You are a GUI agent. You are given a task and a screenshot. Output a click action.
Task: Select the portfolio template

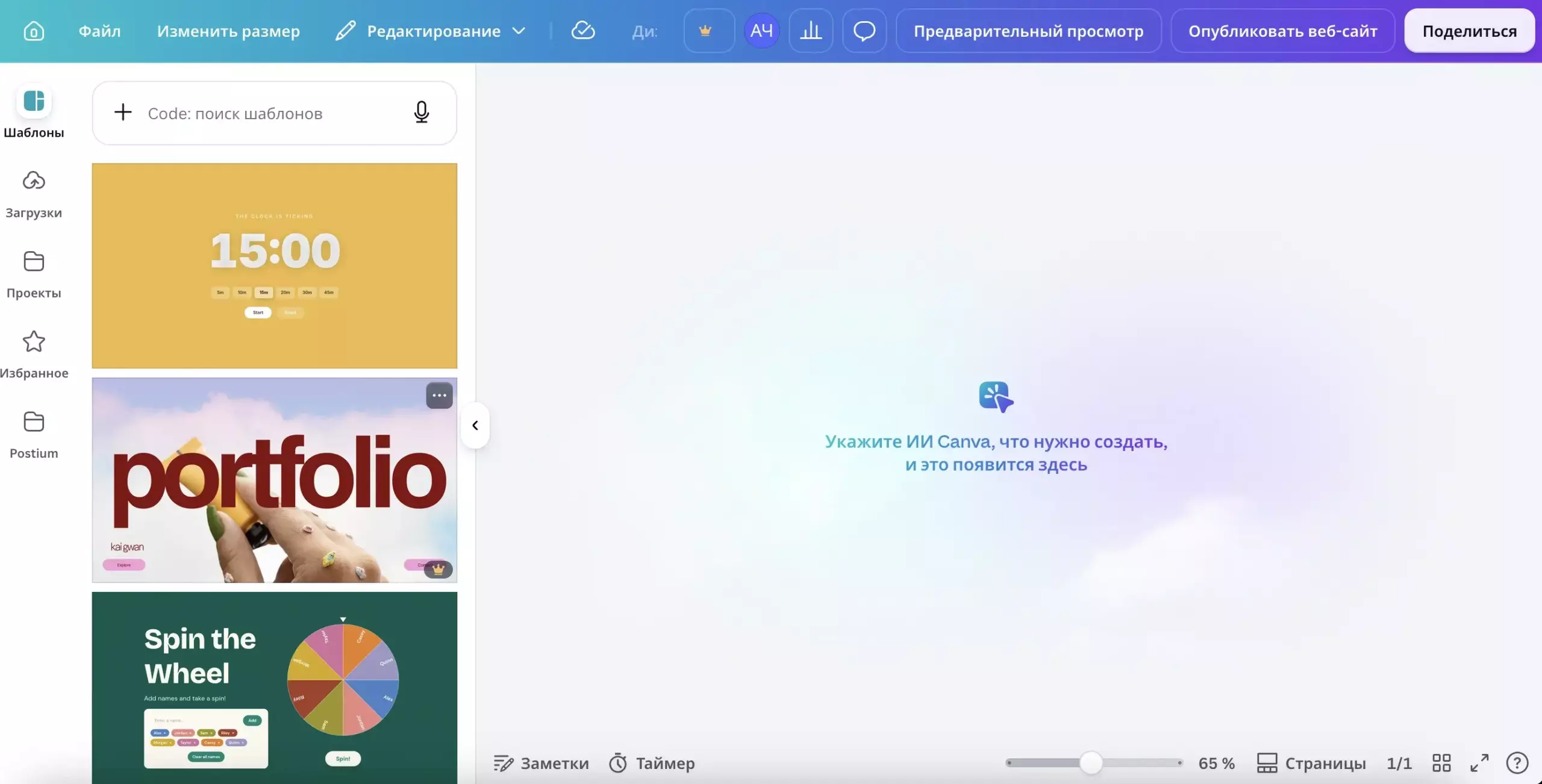click(x=275, y=480)
